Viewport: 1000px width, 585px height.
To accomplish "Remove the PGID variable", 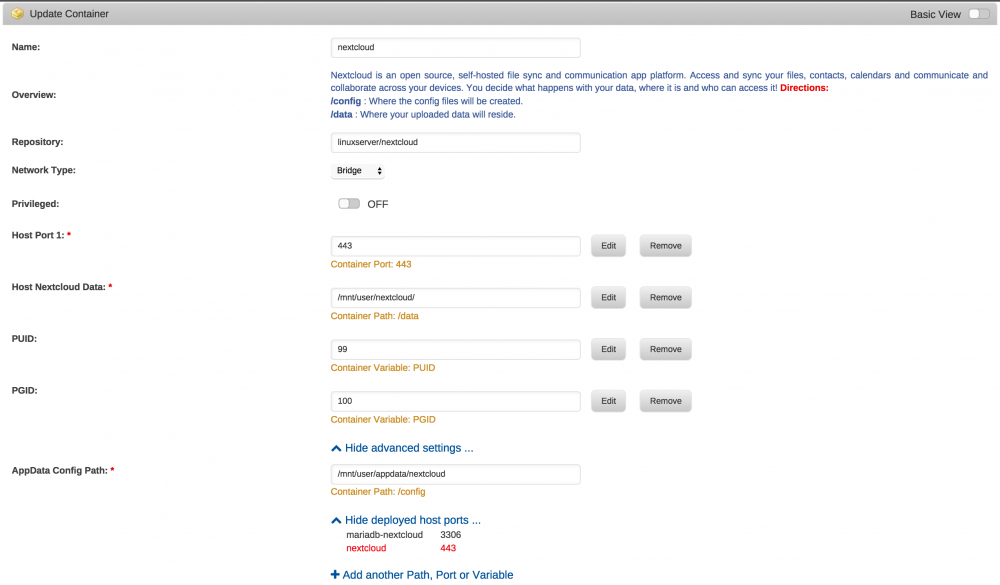I will (665, 401).
